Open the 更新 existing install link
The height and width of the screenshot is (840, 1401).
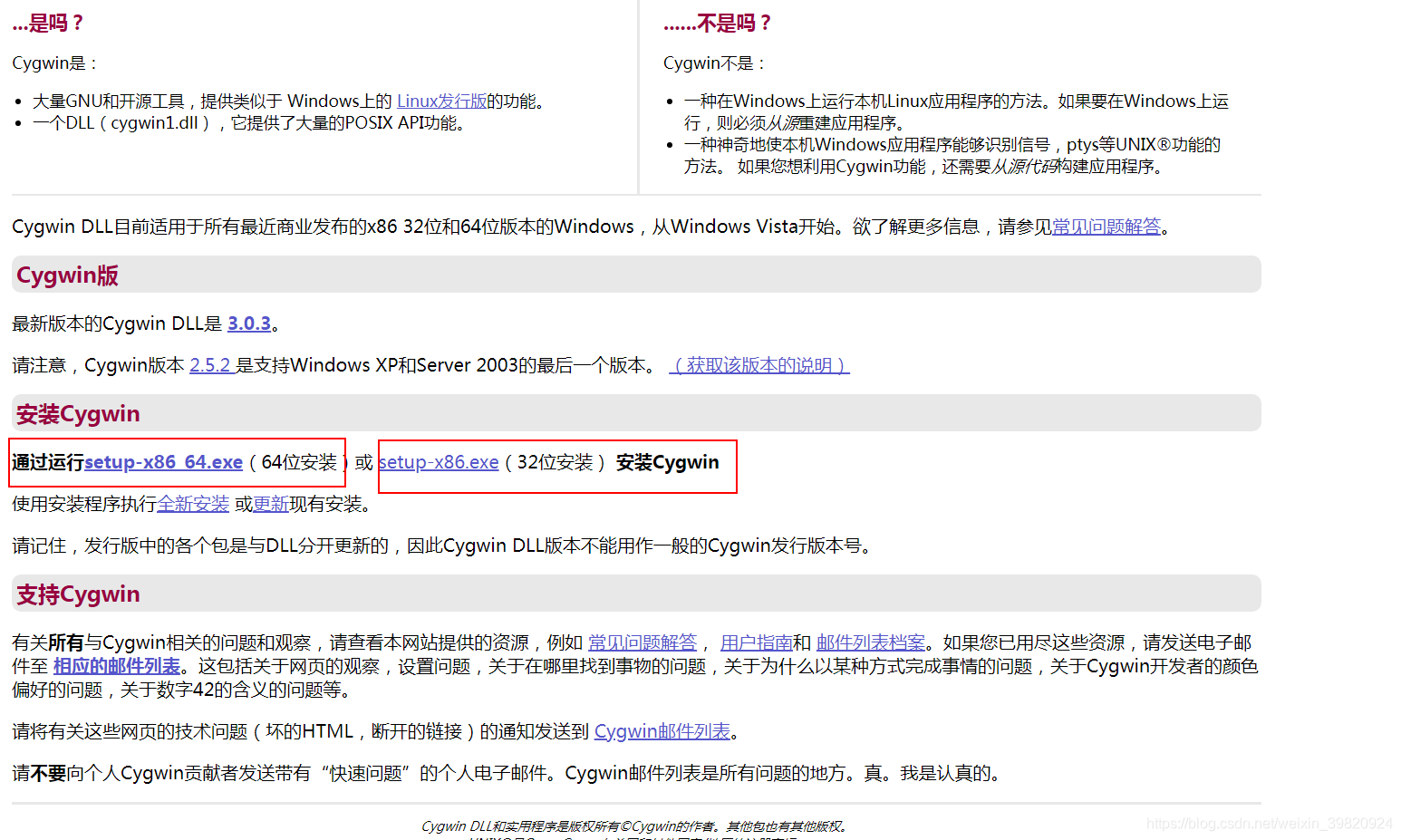tap(270, 504)
